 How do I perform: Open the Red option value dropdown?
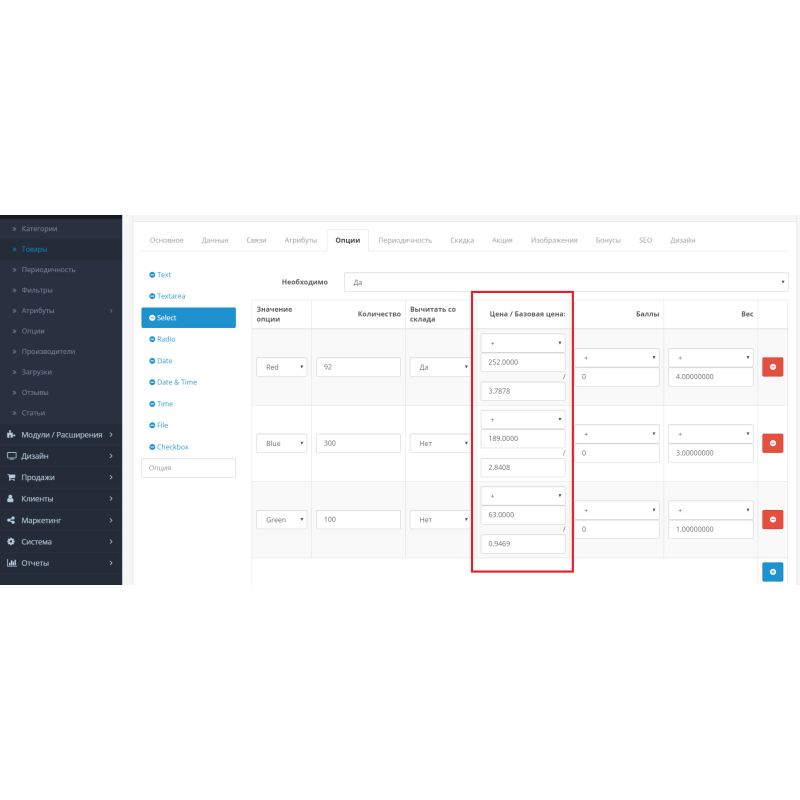tap(281, 367)
